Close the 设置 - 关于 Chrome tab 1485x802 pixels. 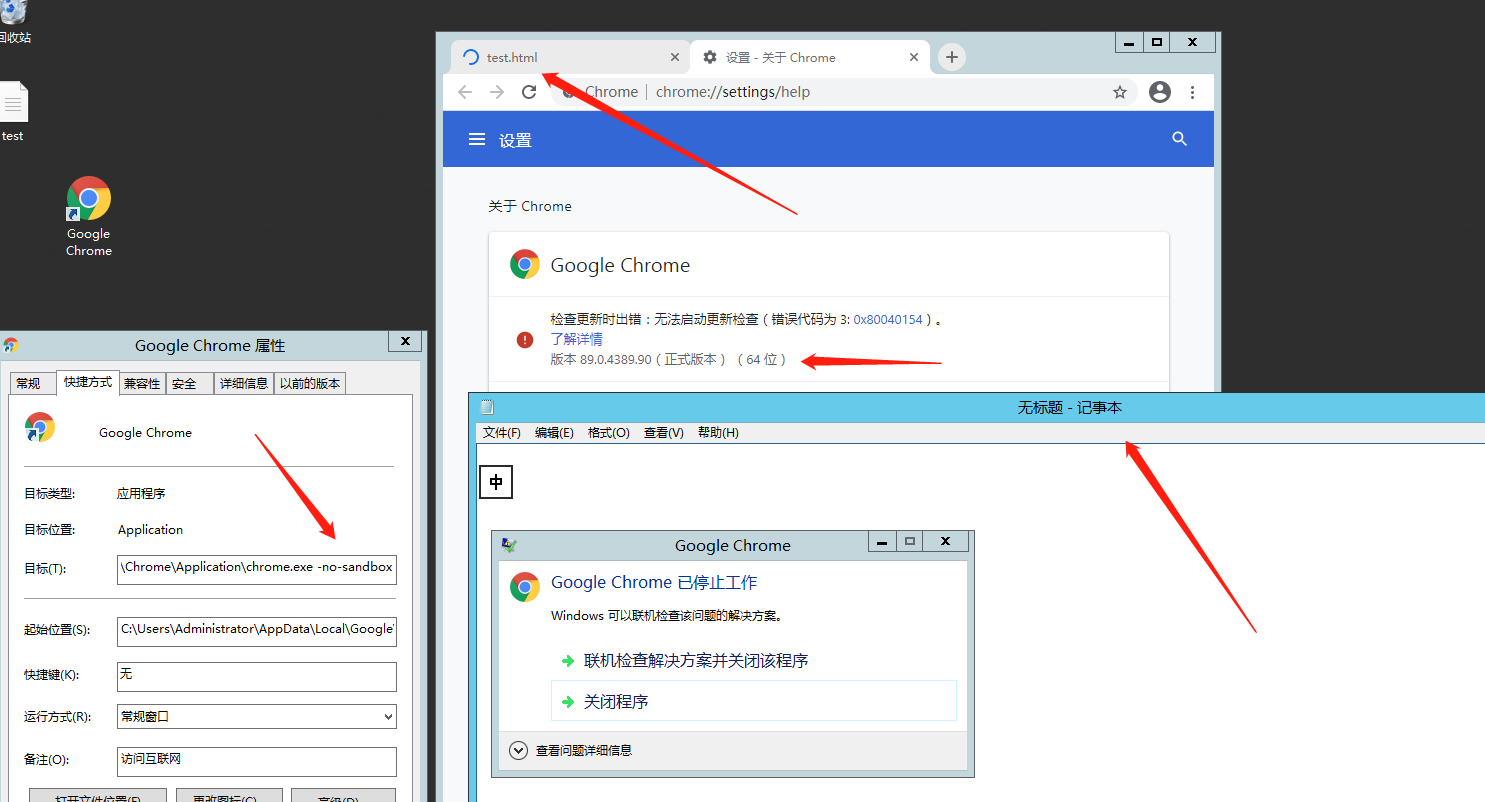point(914,58)
